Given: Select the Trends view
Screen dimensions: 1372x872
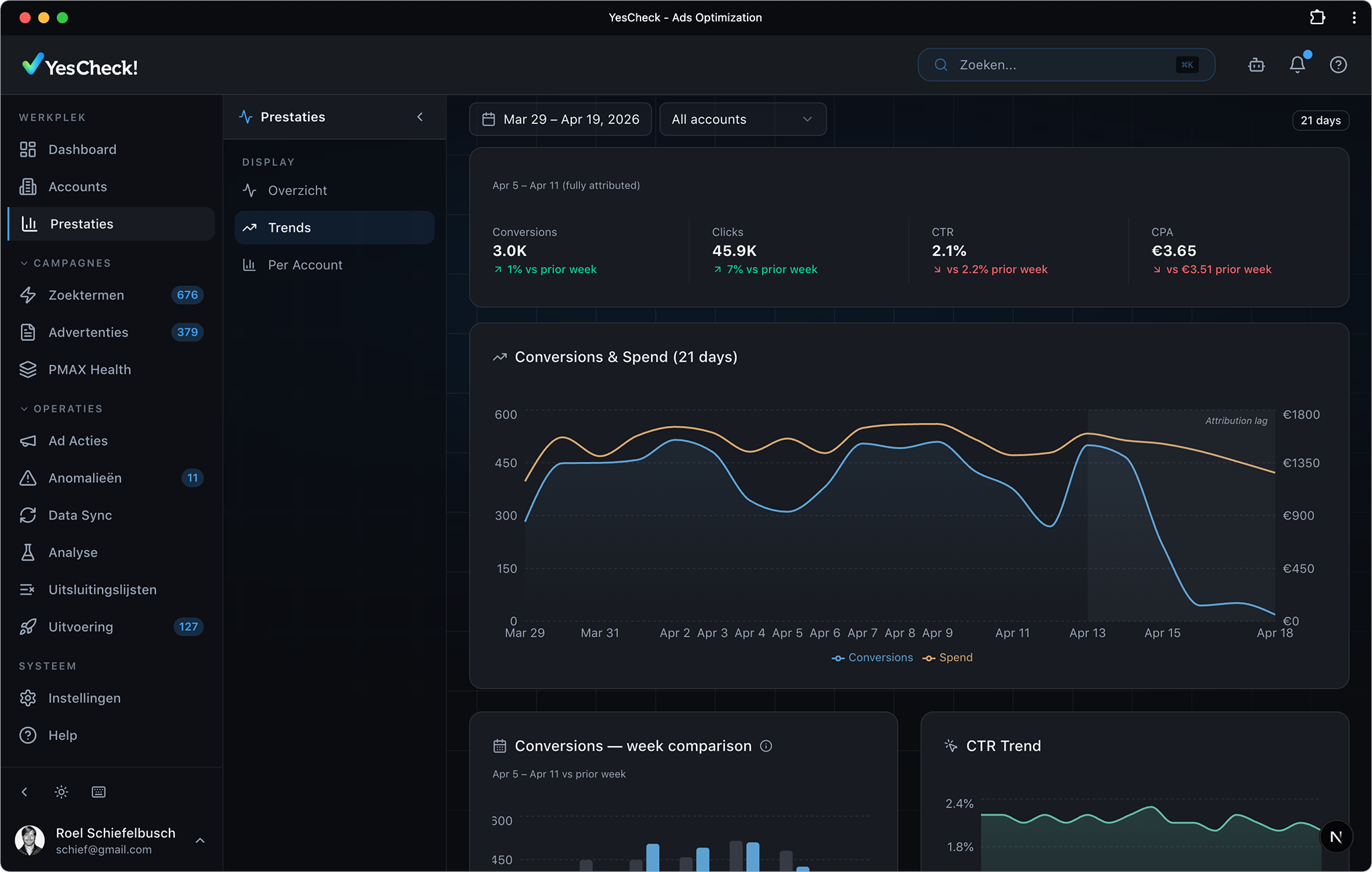Looking at the screenshot, I should (x=334, y=228).
